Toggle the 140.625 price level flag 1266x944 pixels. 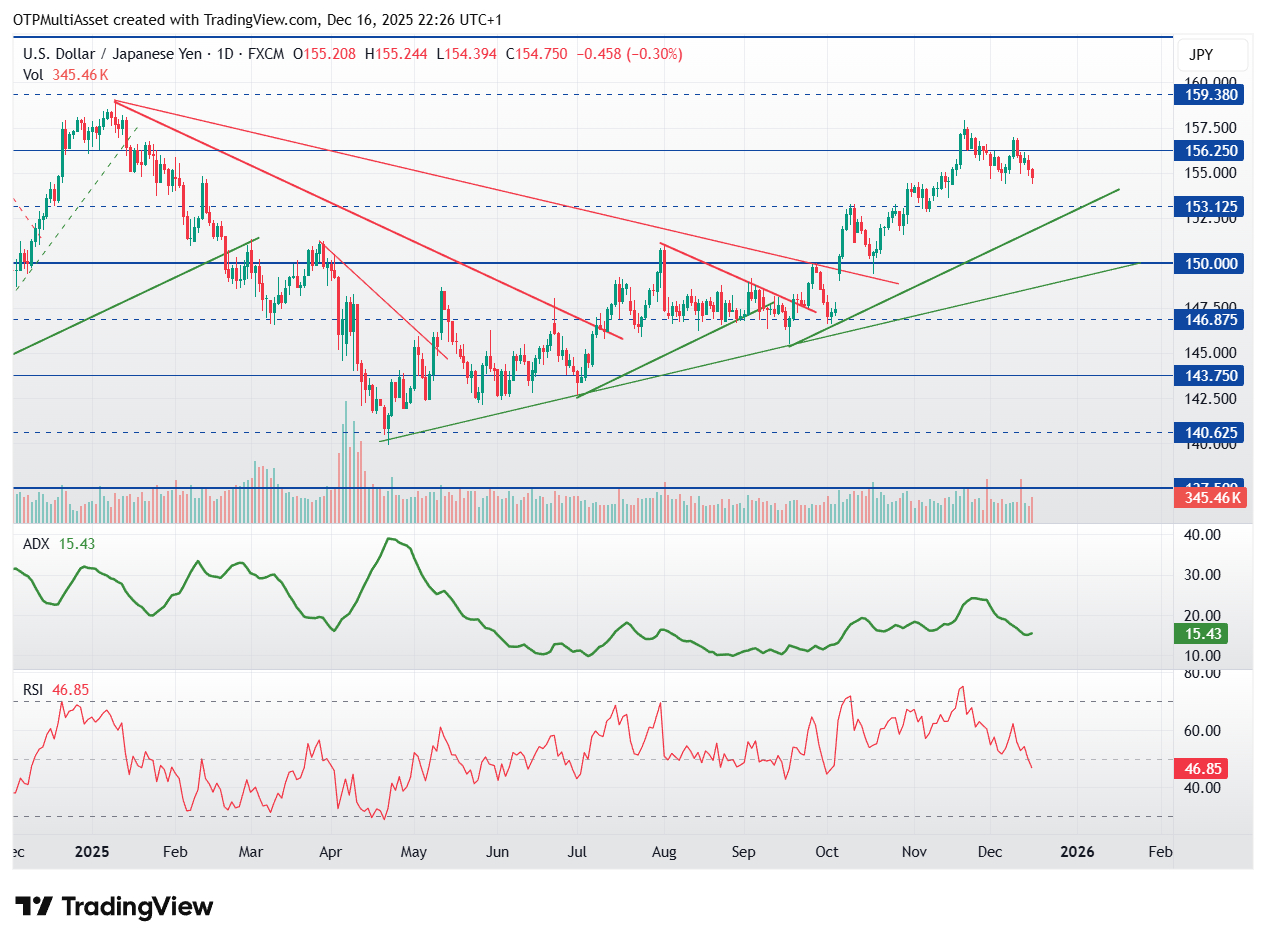click(x=1209, y=432)
